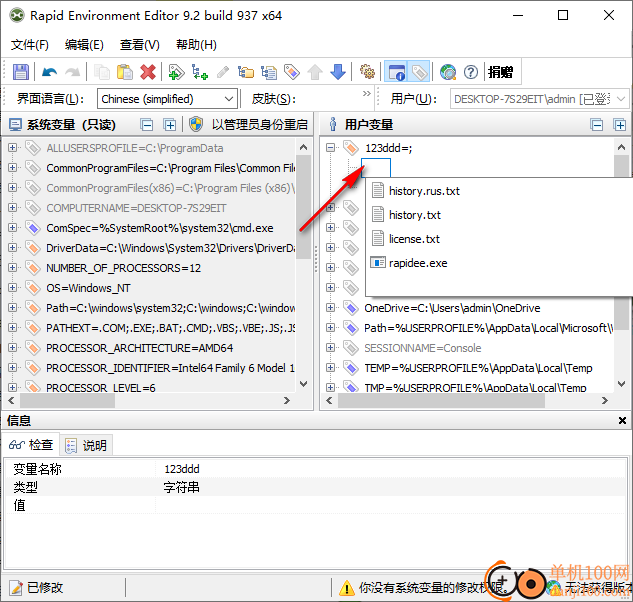Image resolution: width=633 pixels, height=602 pixels.
Task: Select the DriverData system variable
Action: (x=170, y=248)
